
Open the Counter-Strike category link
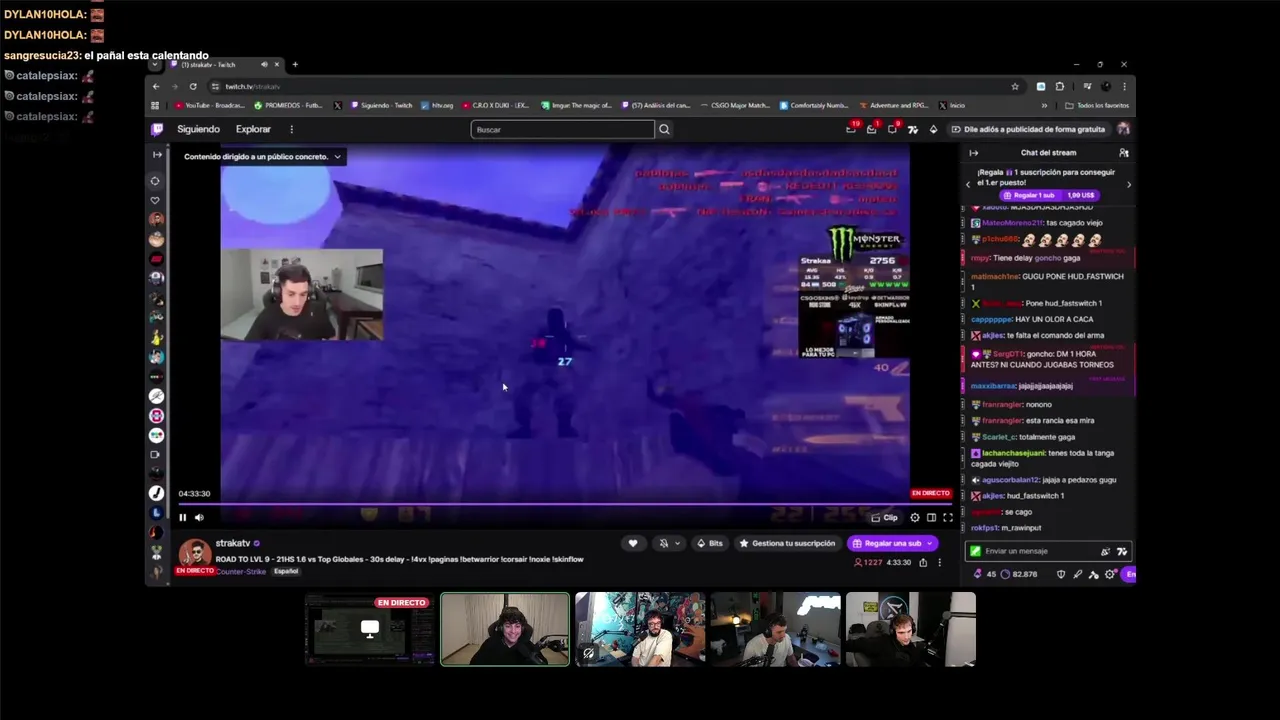coord(242,571)
